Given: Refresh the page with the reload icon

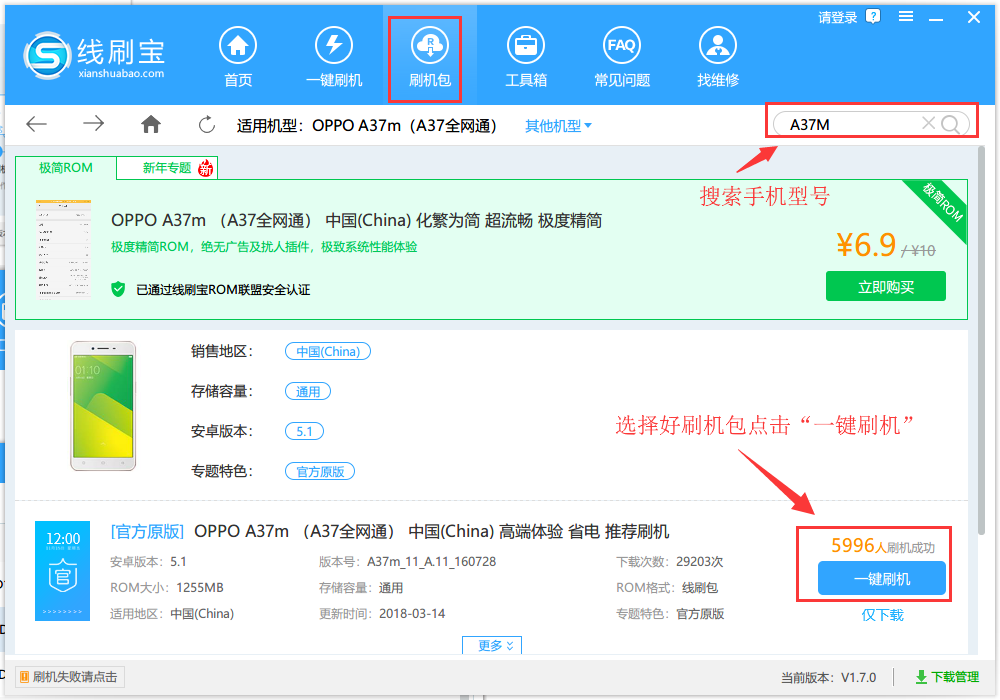Looking at the screenshot, I should (x=207, y=124).
